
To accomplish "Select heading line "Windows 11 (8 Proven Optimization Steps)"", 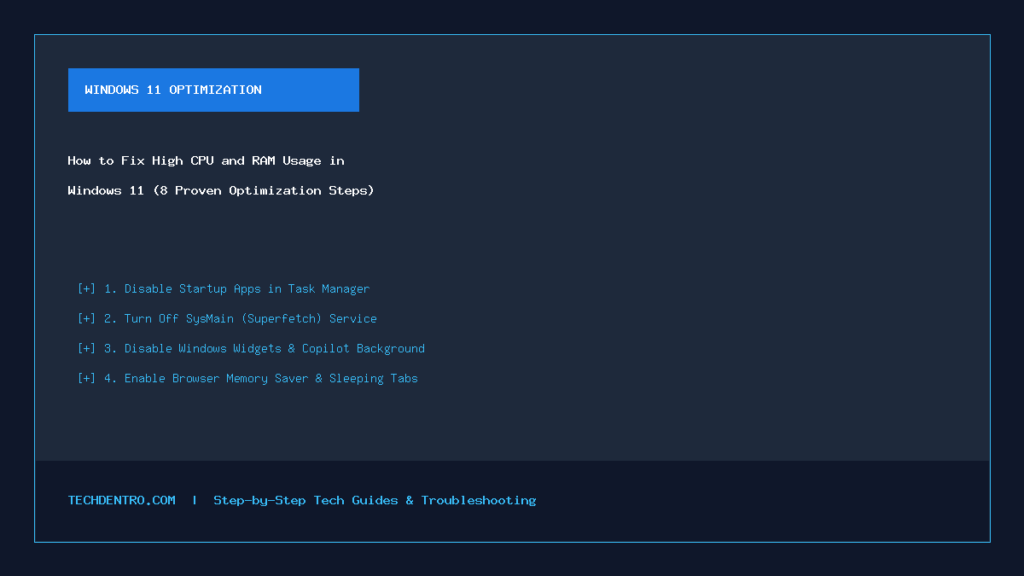I will point(221,191).
